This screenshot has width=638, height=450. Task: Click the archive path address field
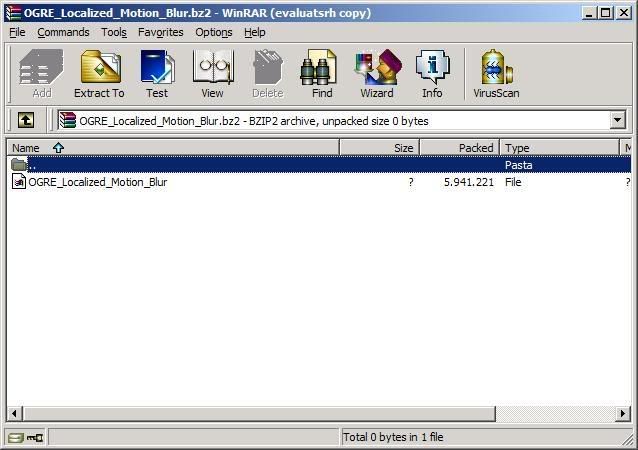341,120
